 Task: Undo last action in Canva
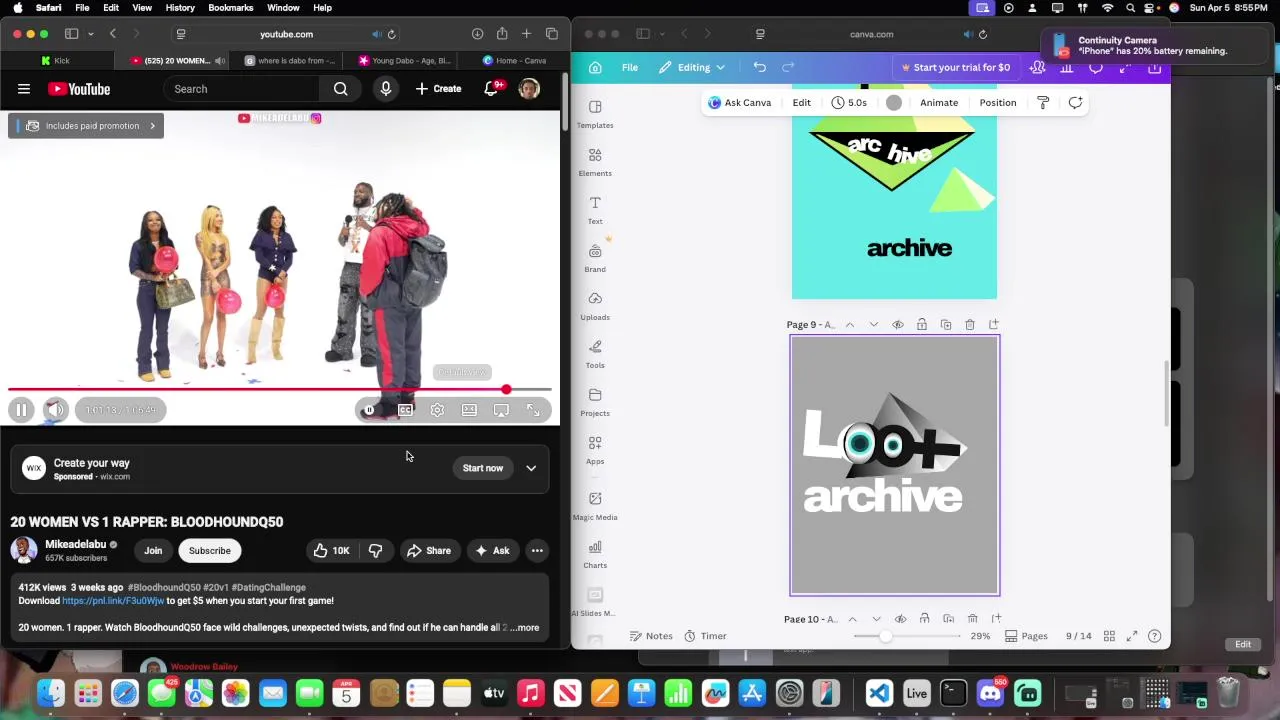760,68
